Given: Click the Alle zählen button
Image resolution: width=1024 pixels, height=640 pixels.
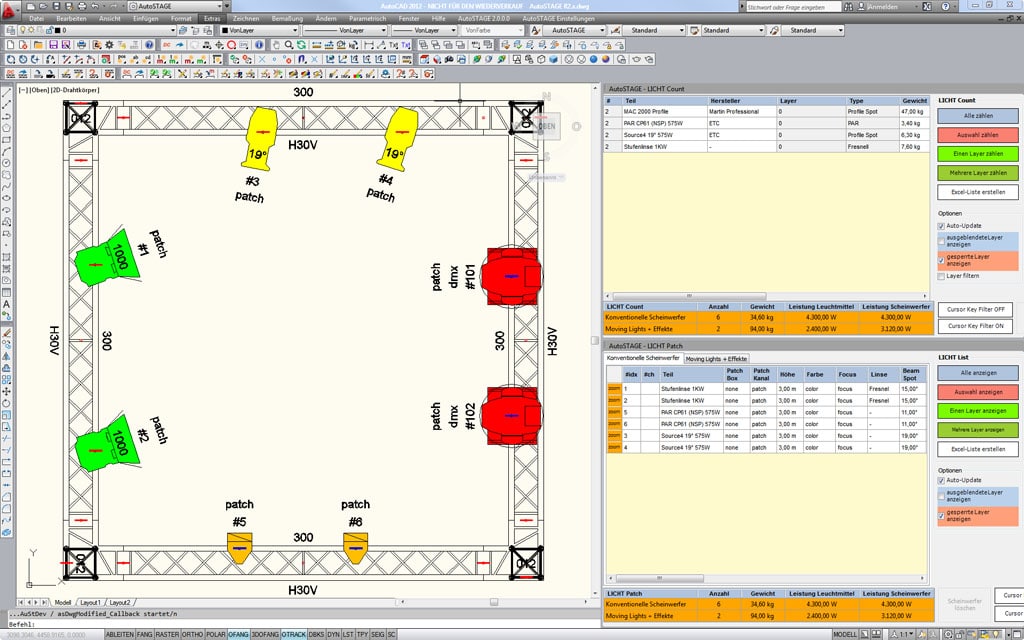Looking at the screenshot, I should tap(977, 116).
